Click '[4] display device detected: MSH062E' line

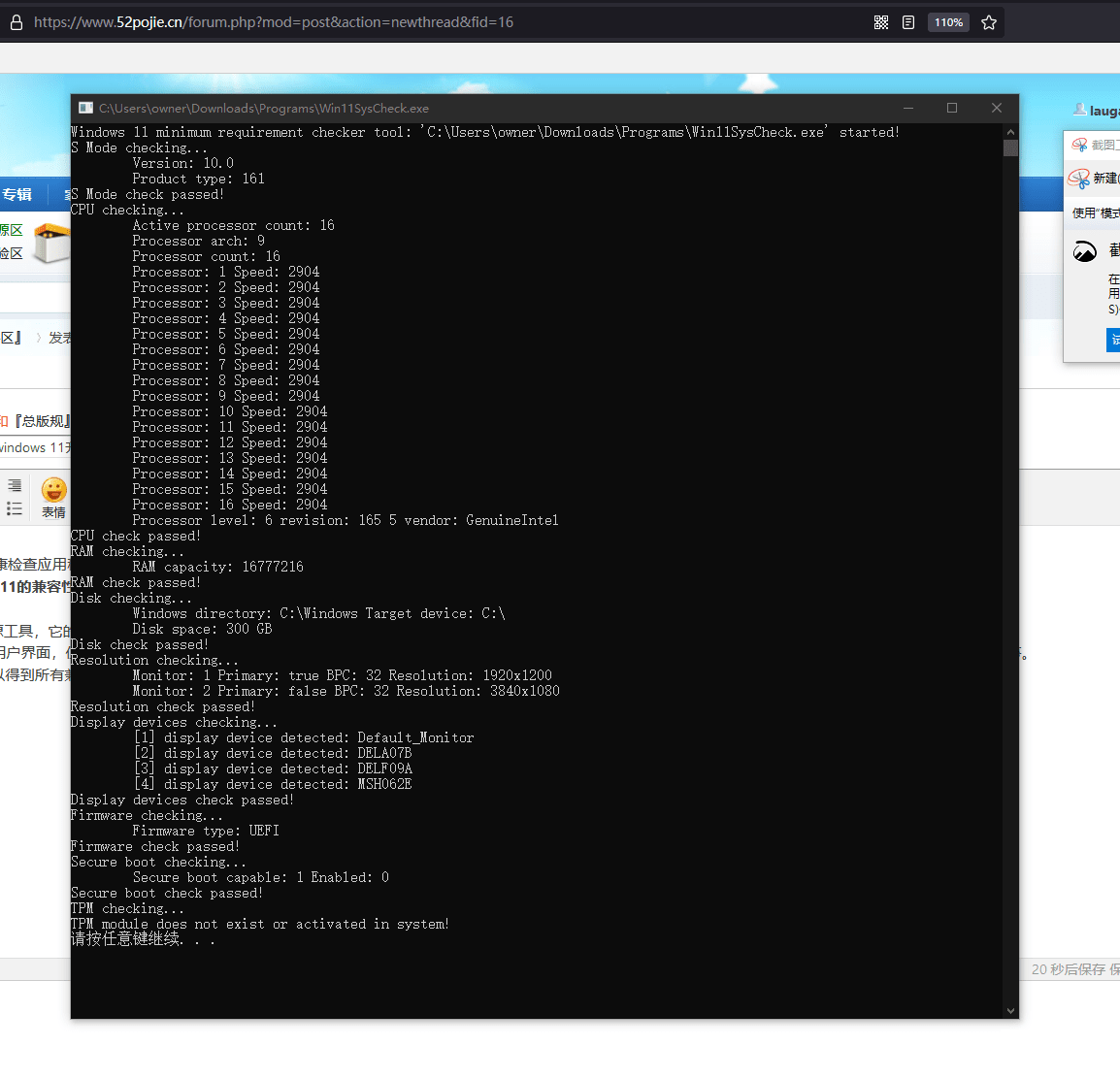272,784
